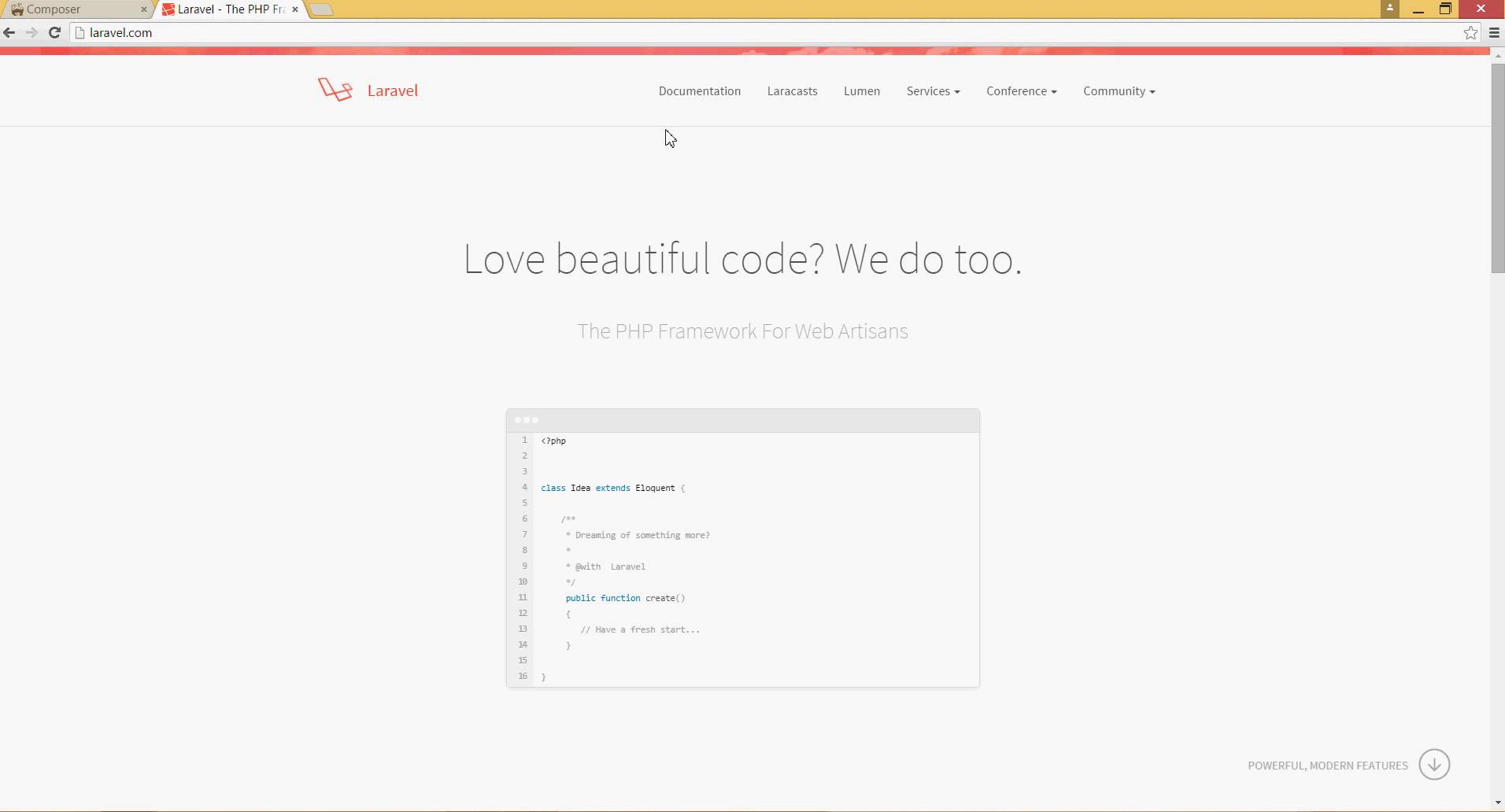Expand the Conference dropdown menu

click(x=1021, y=90)
